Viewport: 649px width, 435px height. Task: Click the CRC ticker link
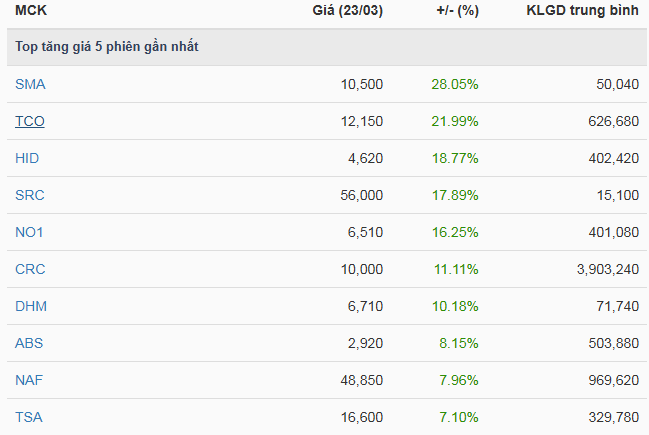pyautogui.click(x=30, y=269)
